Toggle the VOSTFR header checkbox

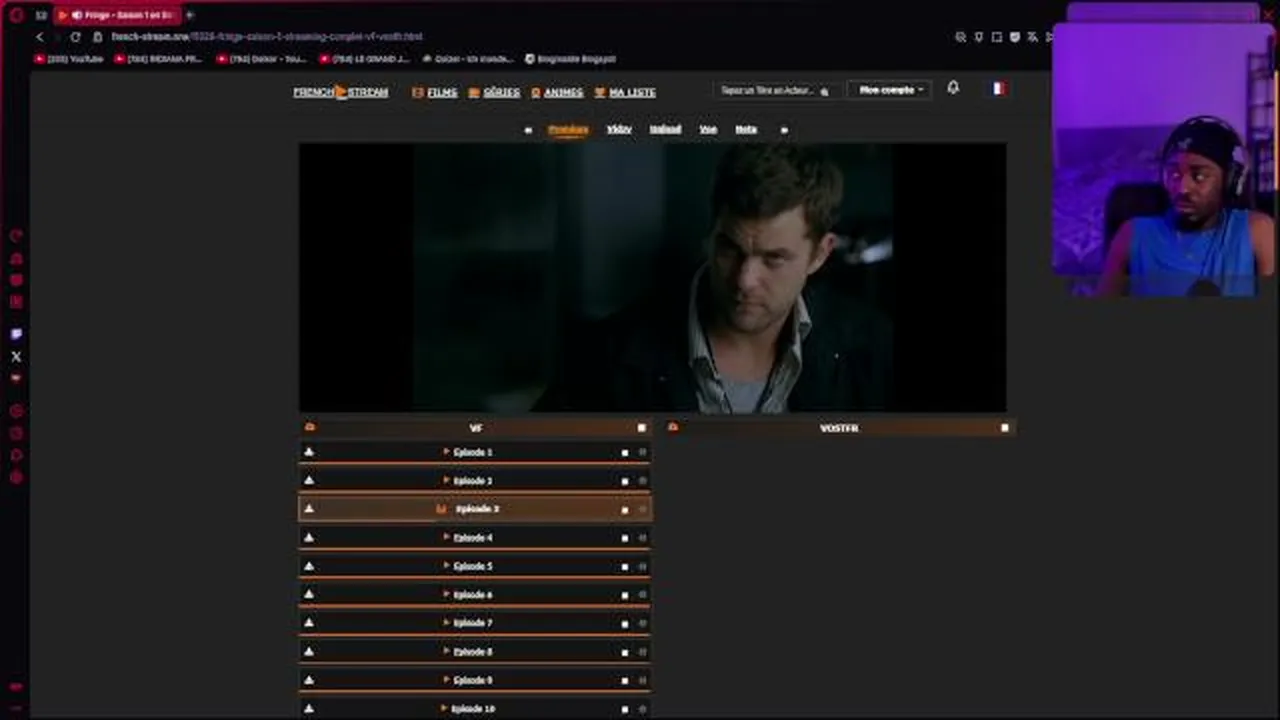[1005, 428]
